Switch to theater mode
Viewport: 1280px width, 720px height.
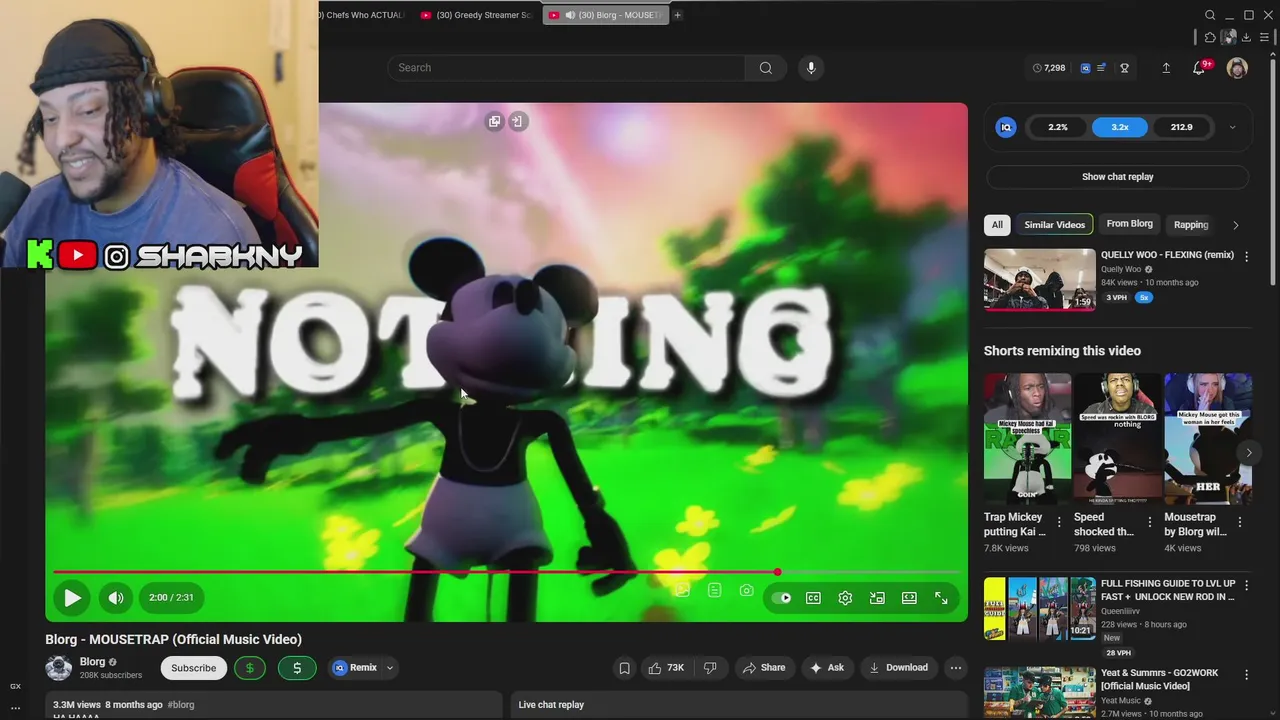909,598
